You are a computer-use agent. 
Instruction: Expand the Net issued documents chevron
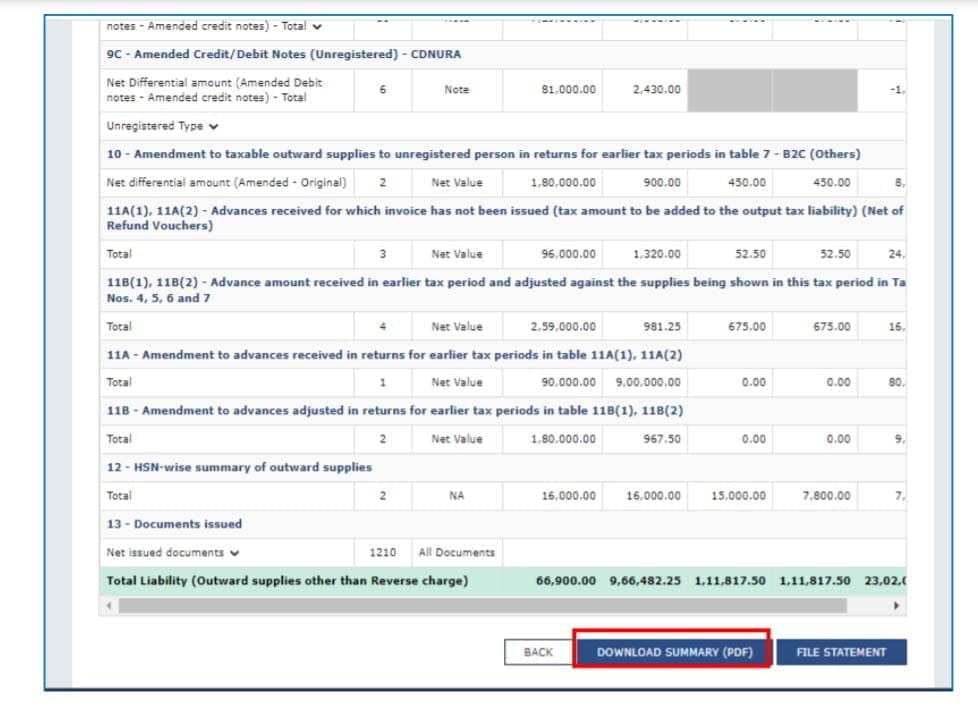[233, 552]
